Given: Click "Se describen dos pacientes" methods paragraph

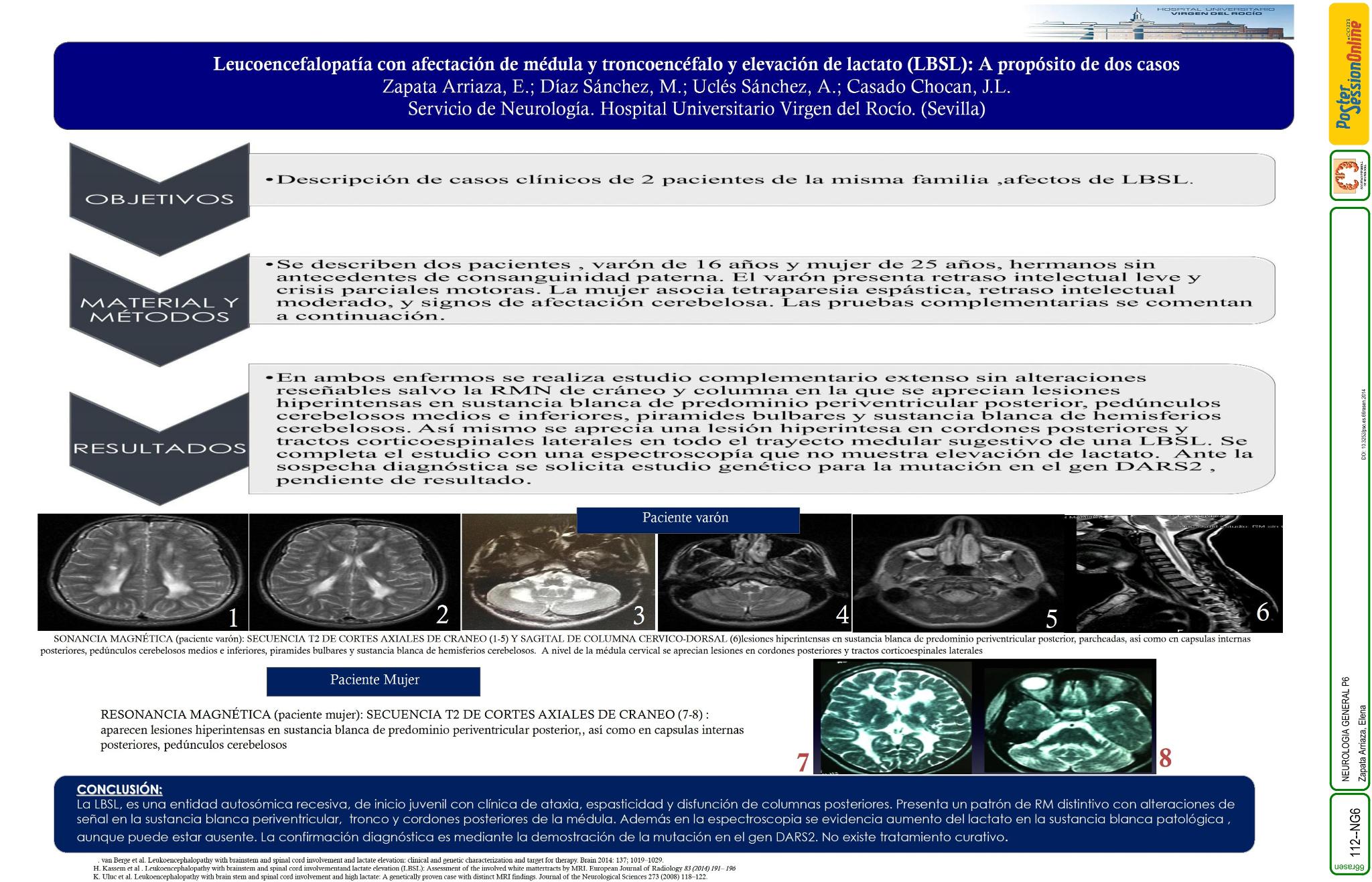Looking at the screenshot, I should click(x=758, y=290).
